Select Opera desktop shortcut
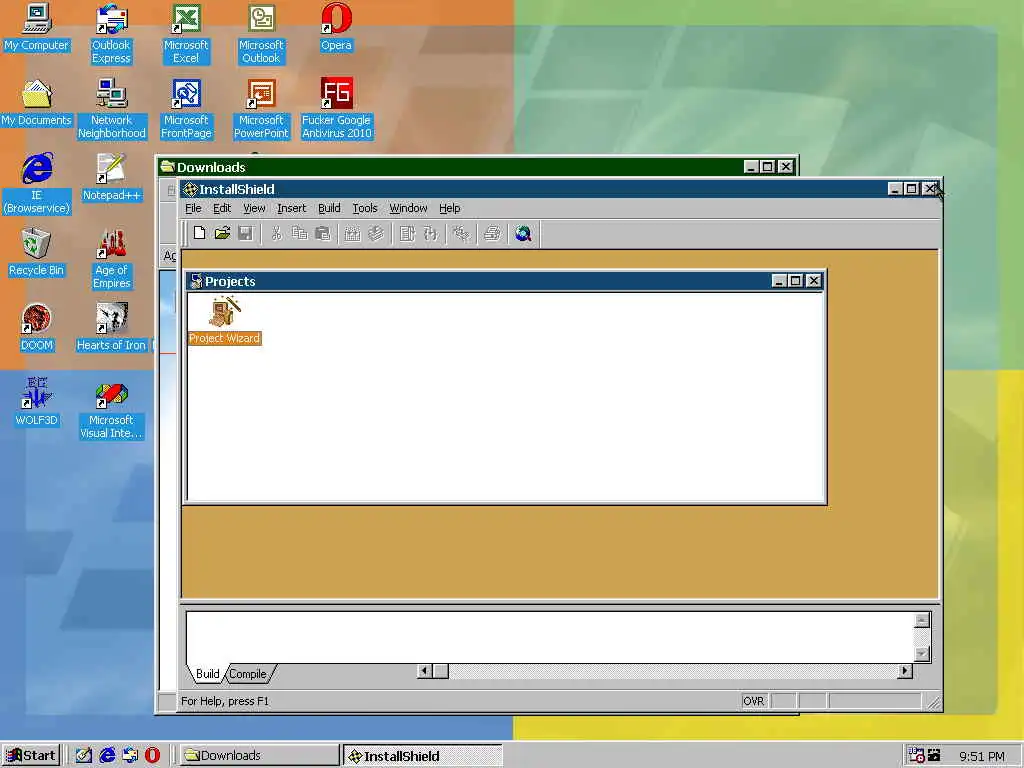Image resolution: width=1024 pixels, height=768 pixels. pyautogui.click(x=336, y=27)
